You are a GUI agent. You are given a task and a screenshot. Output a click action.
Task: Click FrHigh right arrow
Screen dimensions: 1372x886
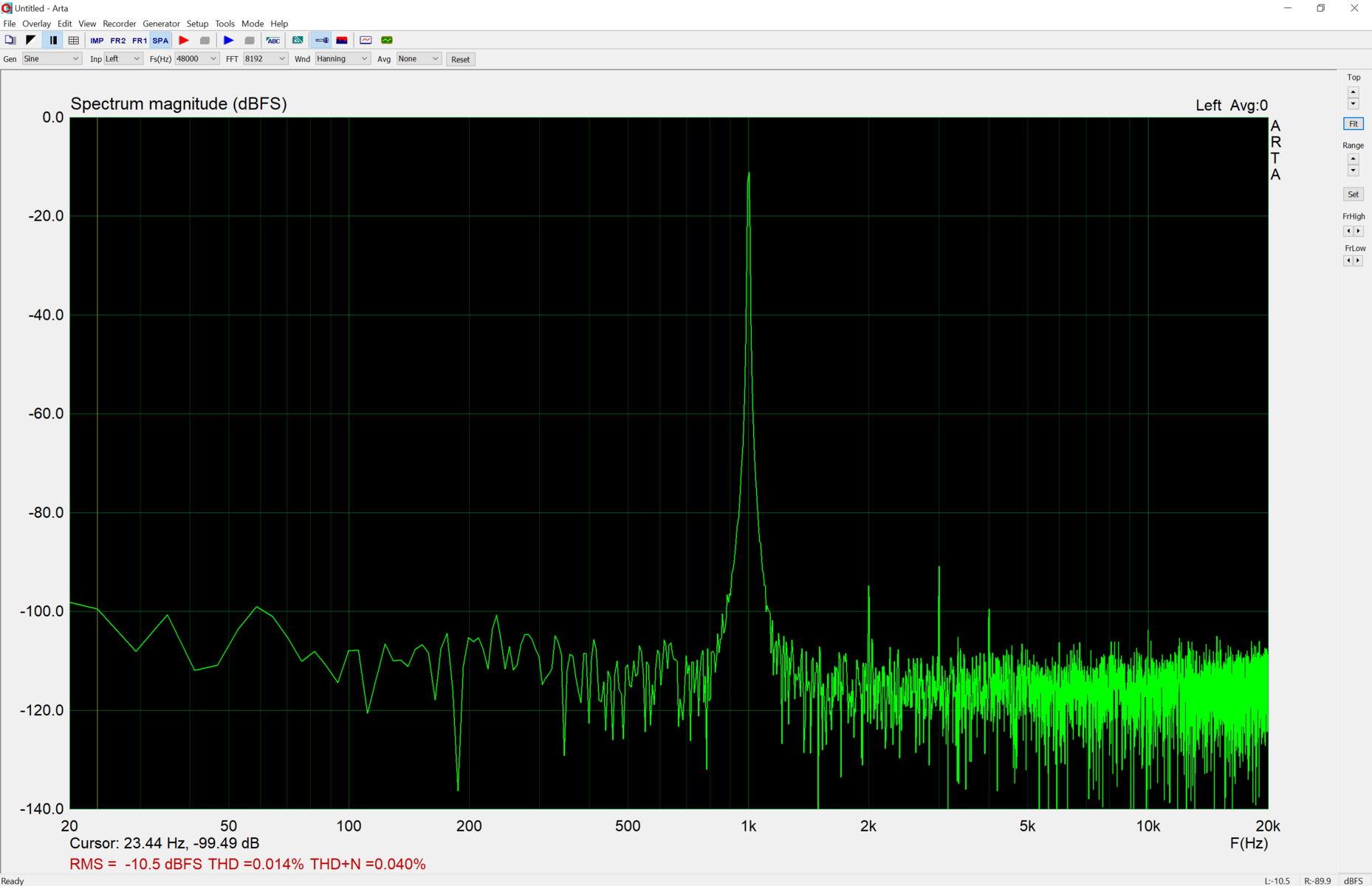tap(1358, 231)
